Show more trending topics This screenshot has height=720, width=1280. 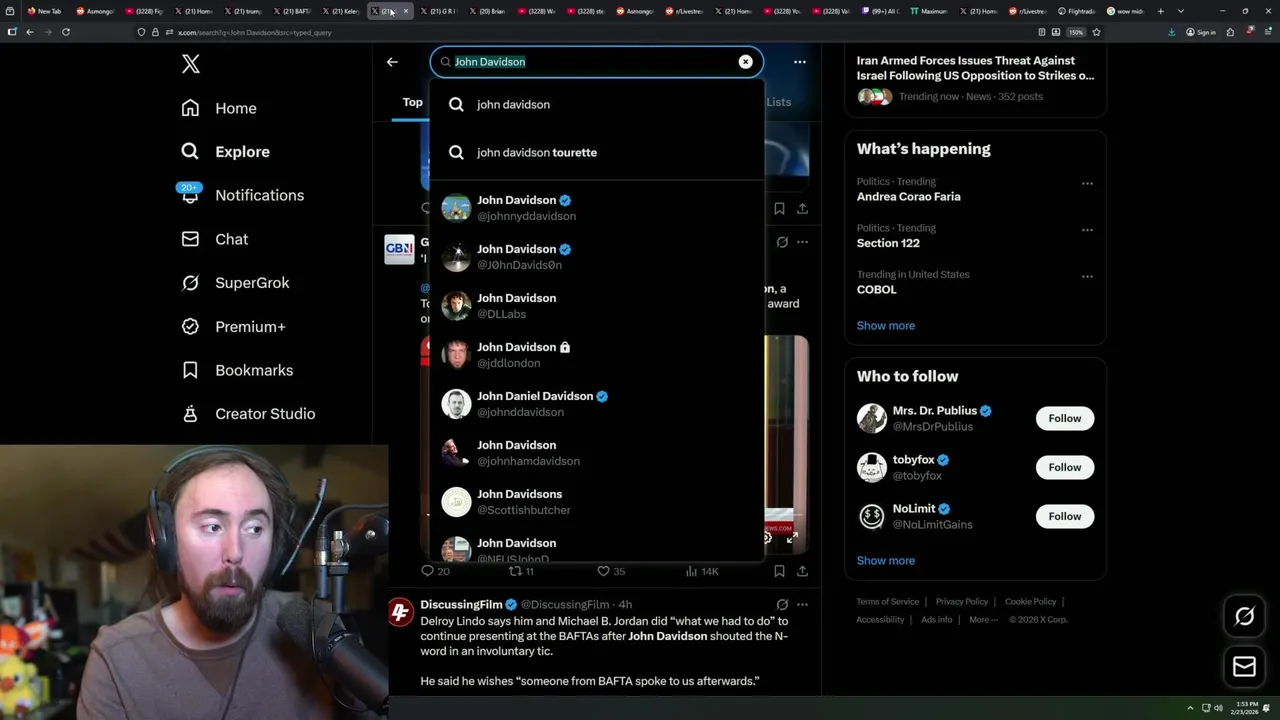click(x=885, y=325)
